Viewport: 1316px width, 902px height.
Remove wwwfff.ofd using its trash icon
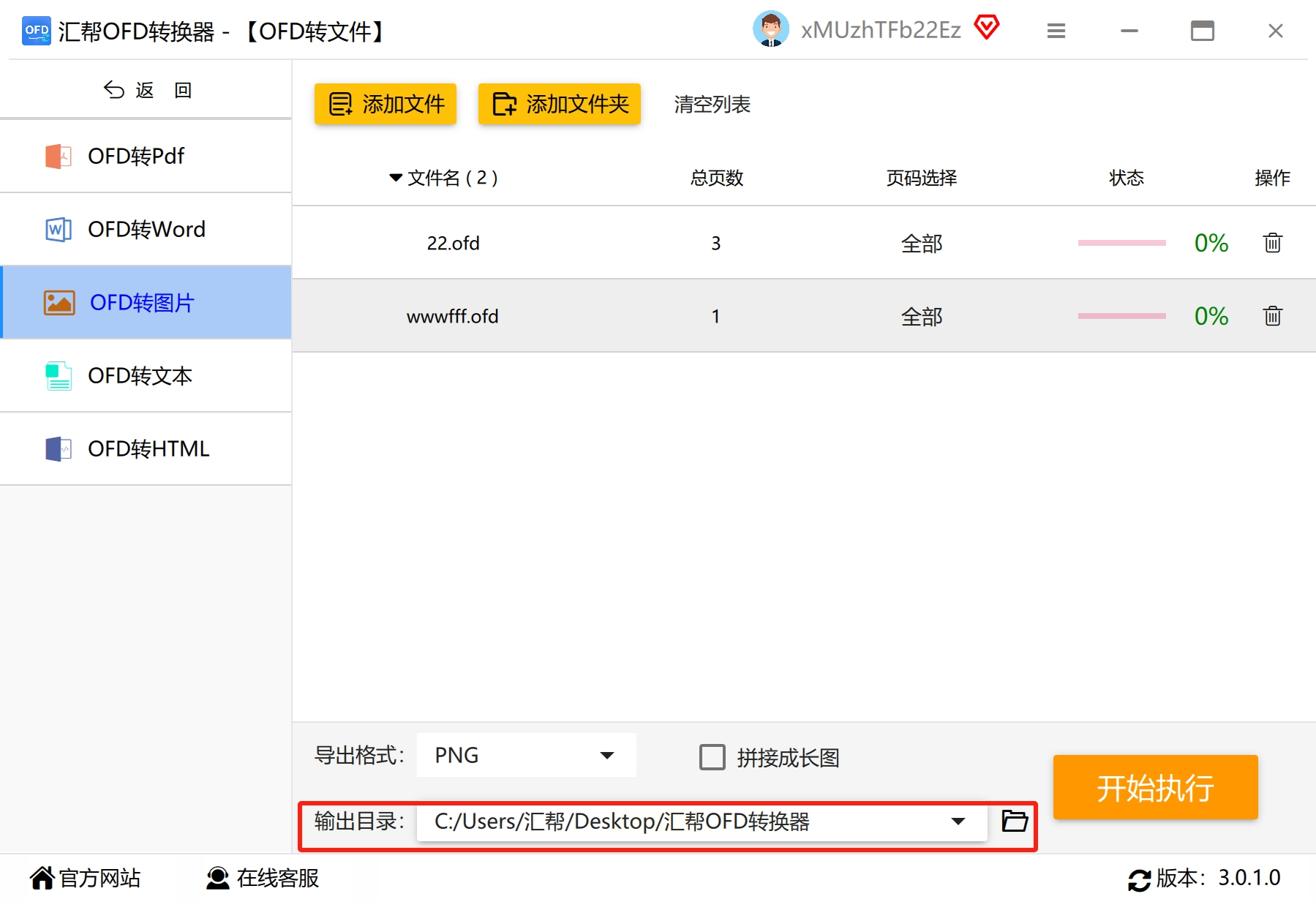[1272, 316]
